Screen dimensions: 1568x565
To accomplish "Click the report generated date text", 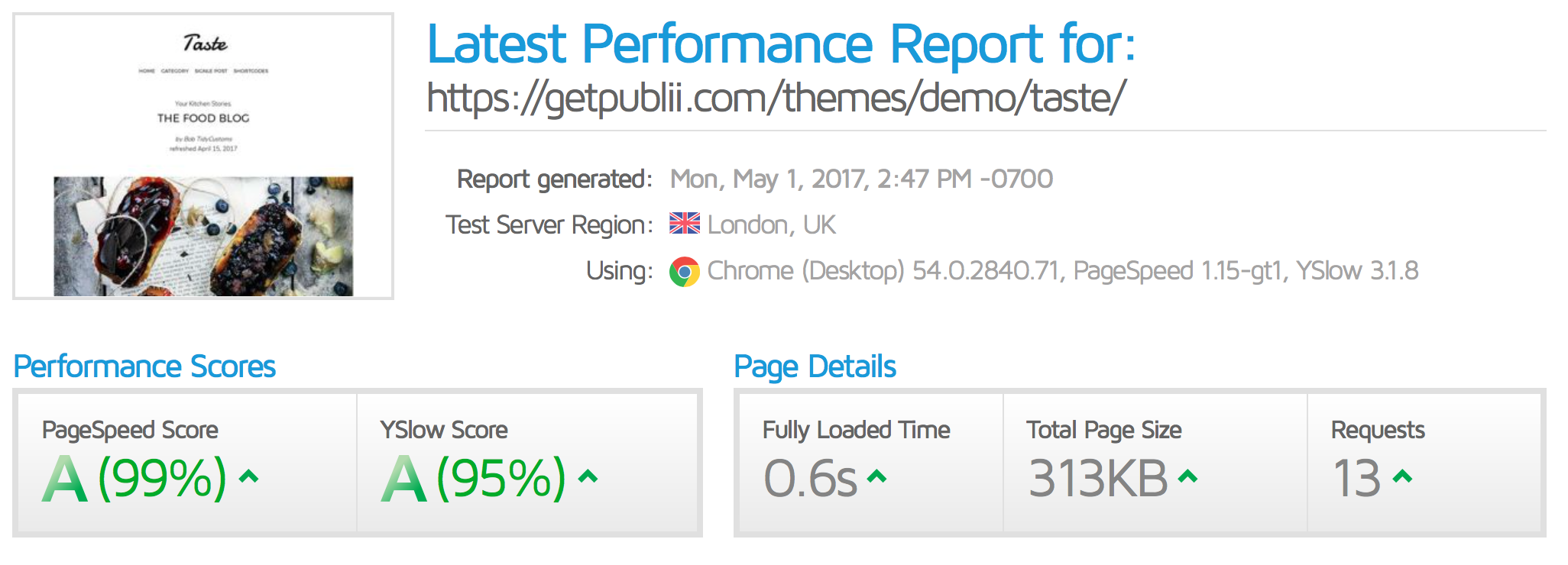I will [x=861, y=179].
